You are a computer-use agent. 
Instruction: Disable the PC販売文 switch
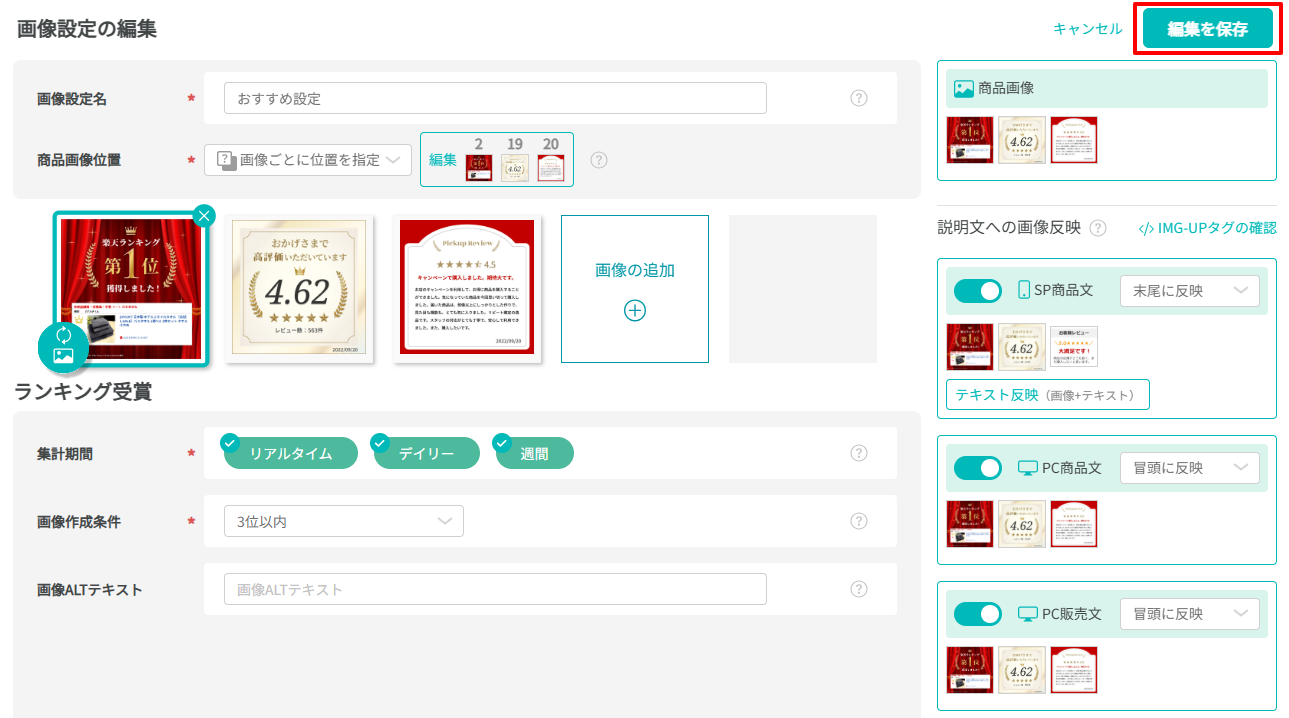(x=977, y=614)
